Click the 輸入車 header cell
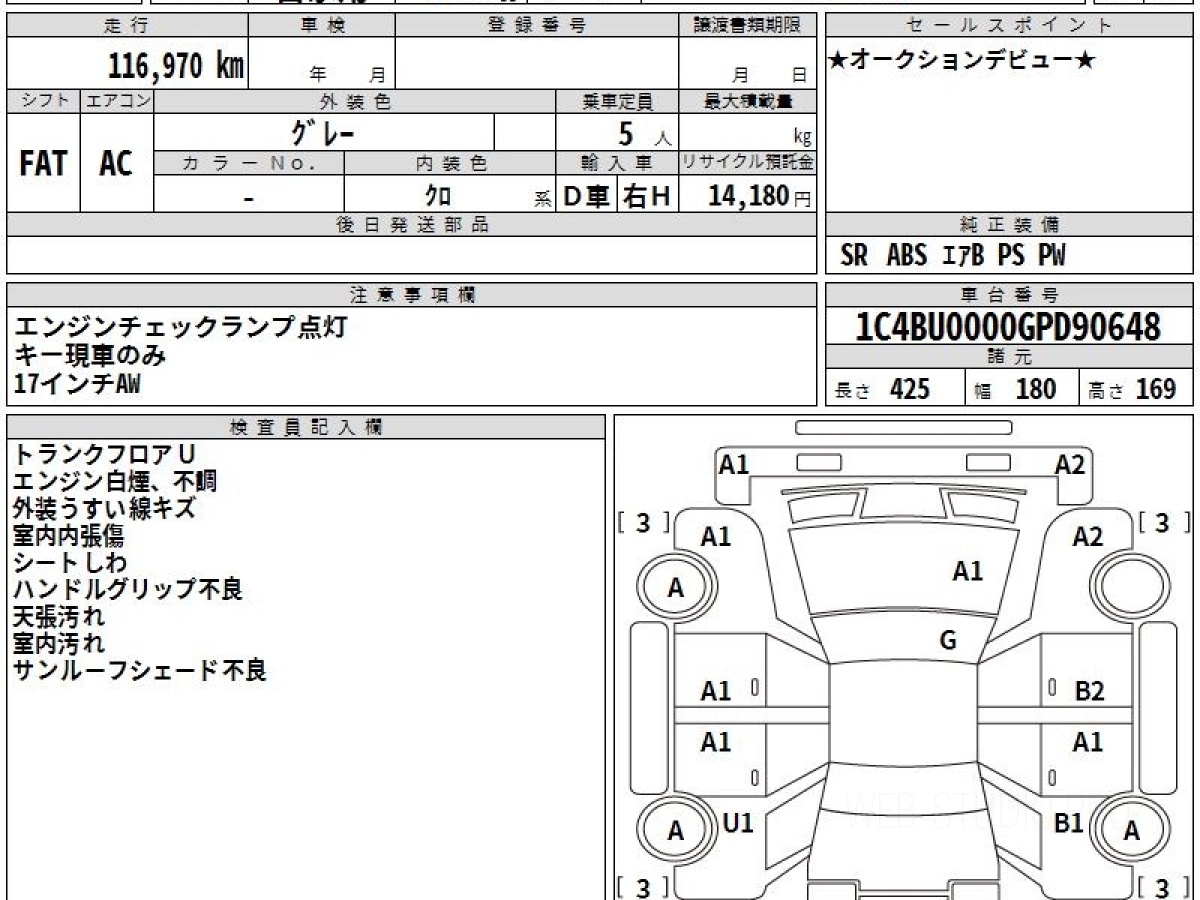 pyautogui.click(x=617, y=163)
